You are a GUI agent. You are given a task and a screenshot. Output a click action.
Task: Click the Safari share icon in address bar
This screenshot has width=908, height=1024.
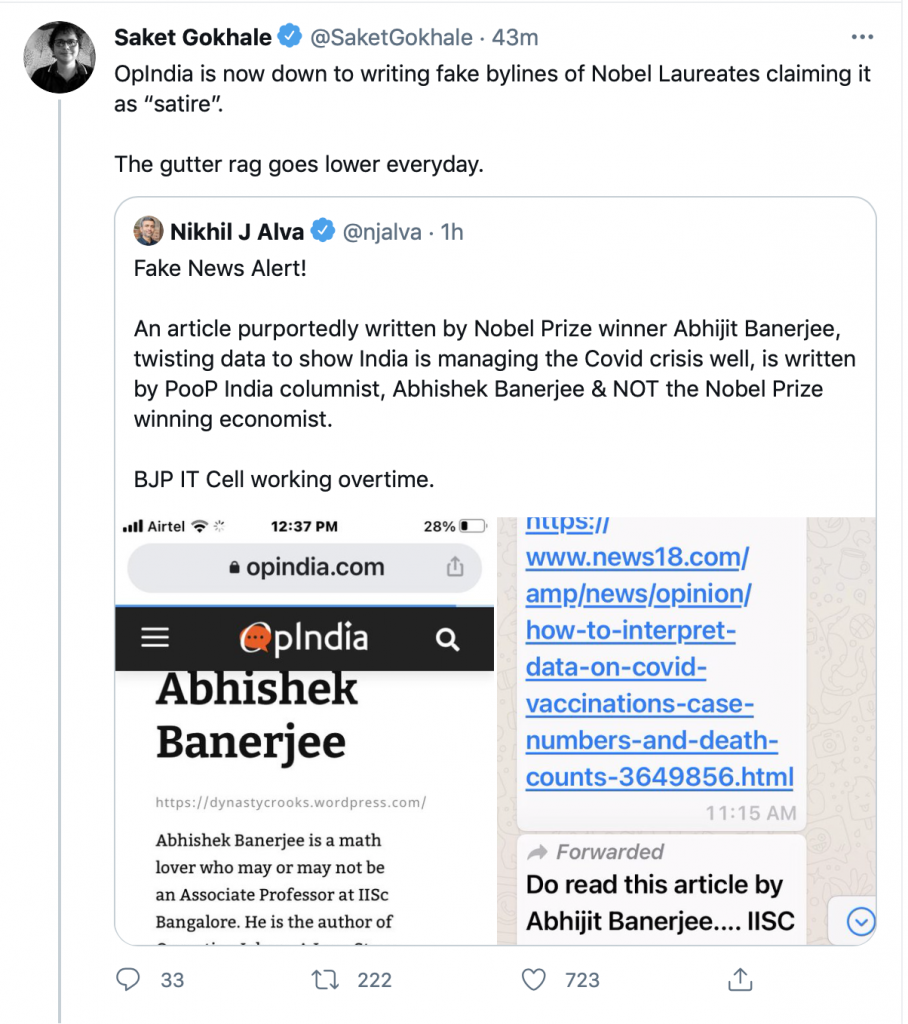(455, 568)
